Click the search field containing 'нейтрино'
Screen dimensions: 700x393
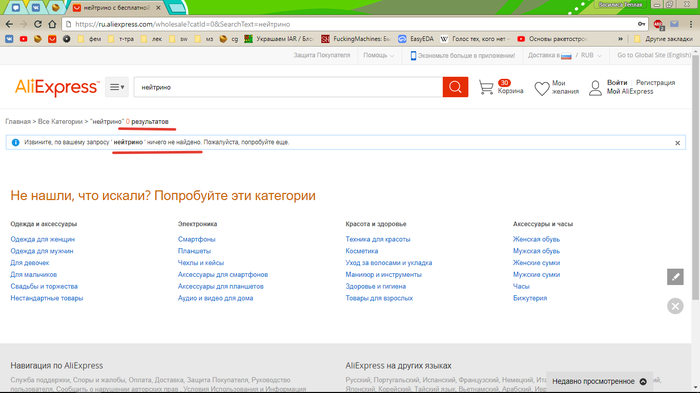[x=288, y=87]
